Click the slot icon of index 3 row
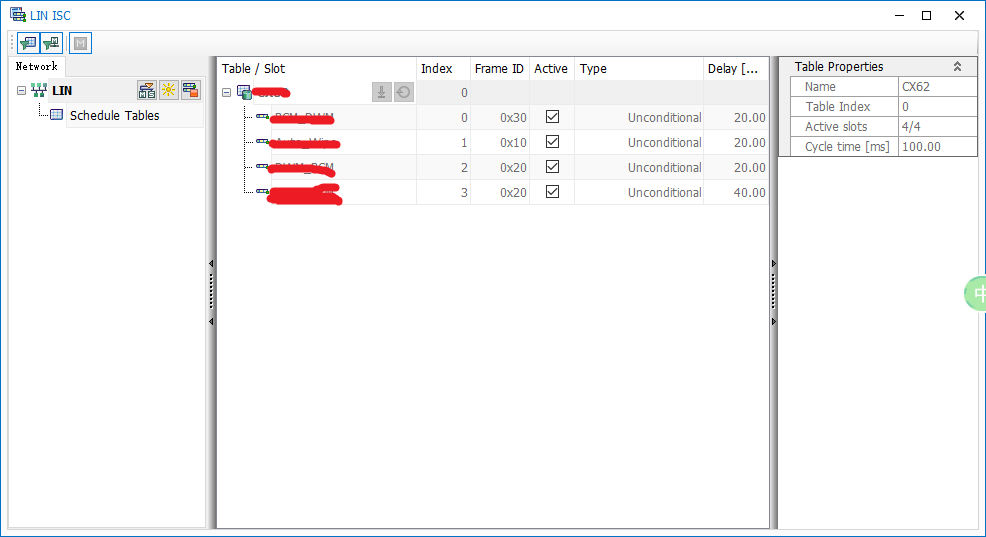 coord(262,192)
